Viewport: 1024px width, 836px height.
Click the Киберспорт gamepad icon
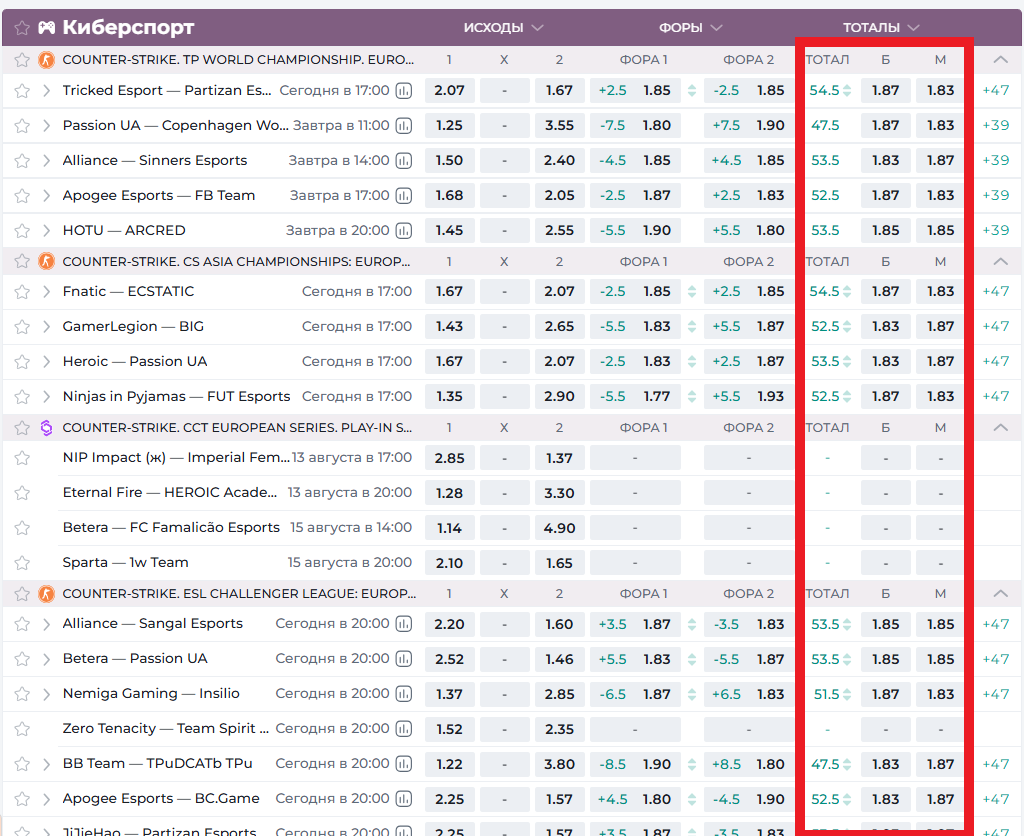tap(46, 27)
